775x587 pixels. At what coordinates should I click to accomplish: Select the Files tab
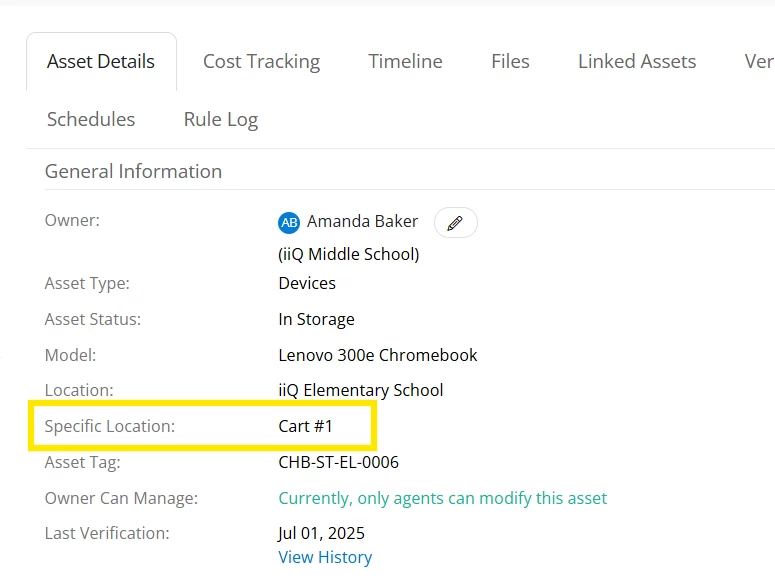[x=510, y=62]
